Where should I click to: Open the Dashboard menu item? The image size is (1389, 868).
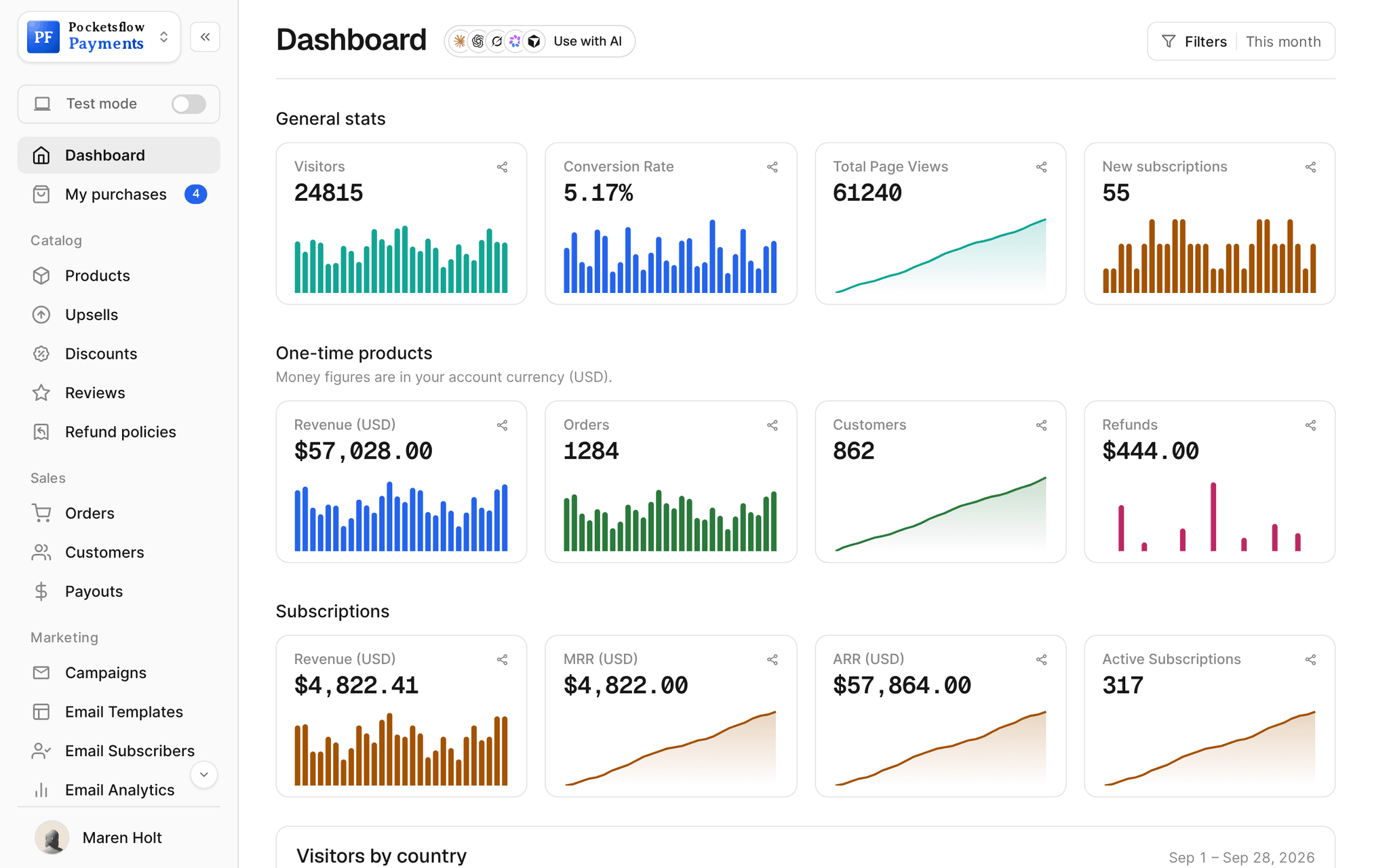pyautogui.click(x=119, y=155)
